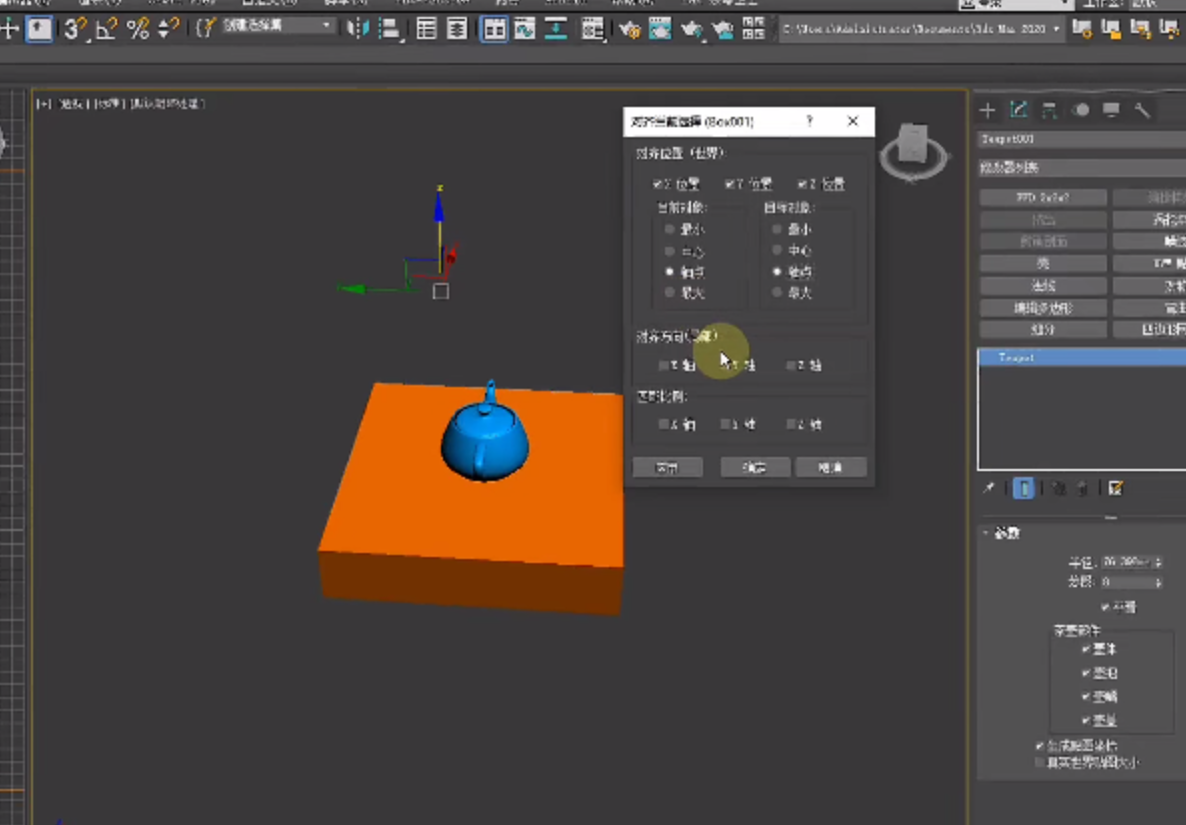Click the Angle Snap toggle icon

[x=106, y=29]
